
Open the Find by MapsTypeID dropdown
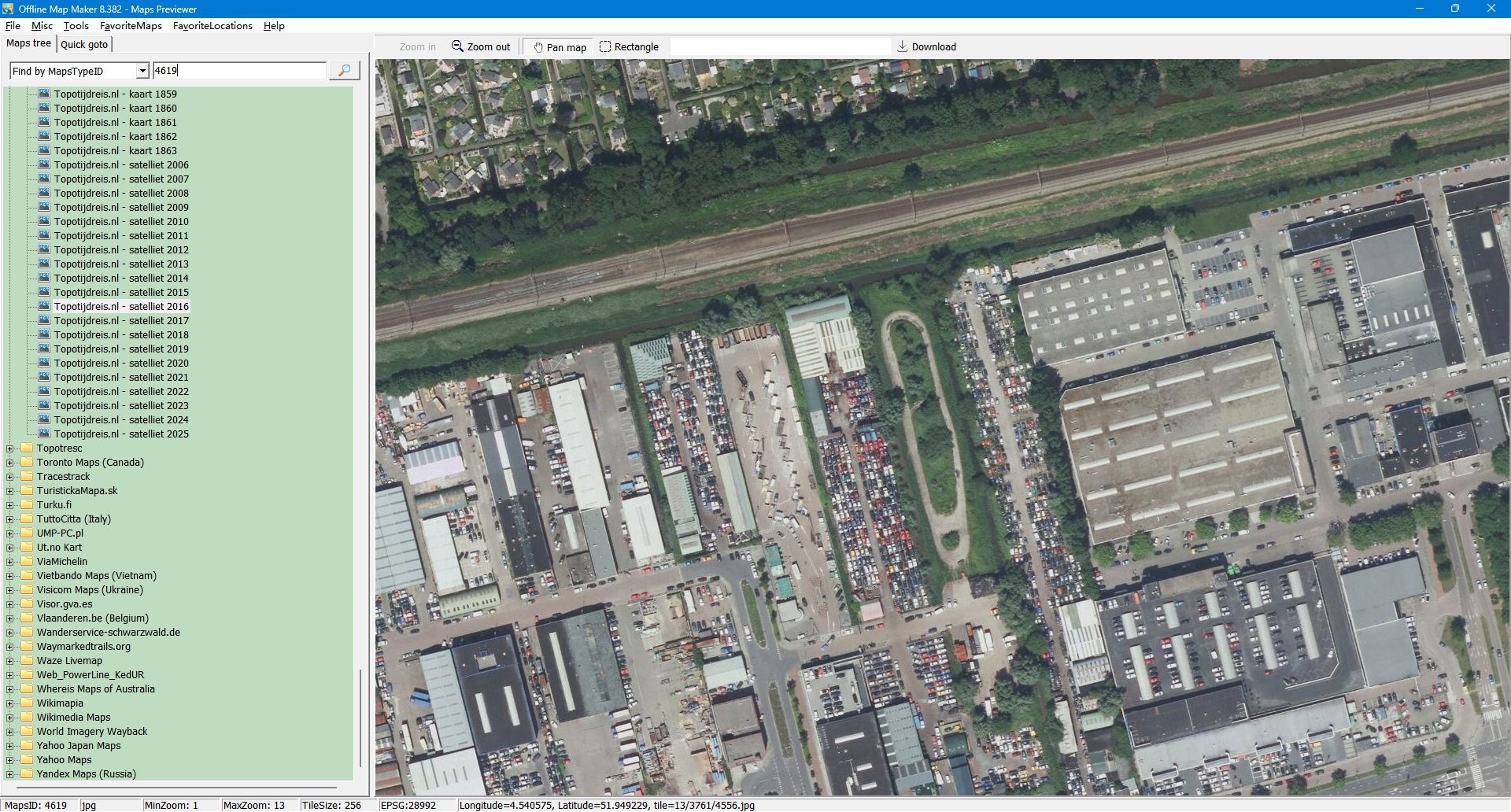tap(142, 72)
